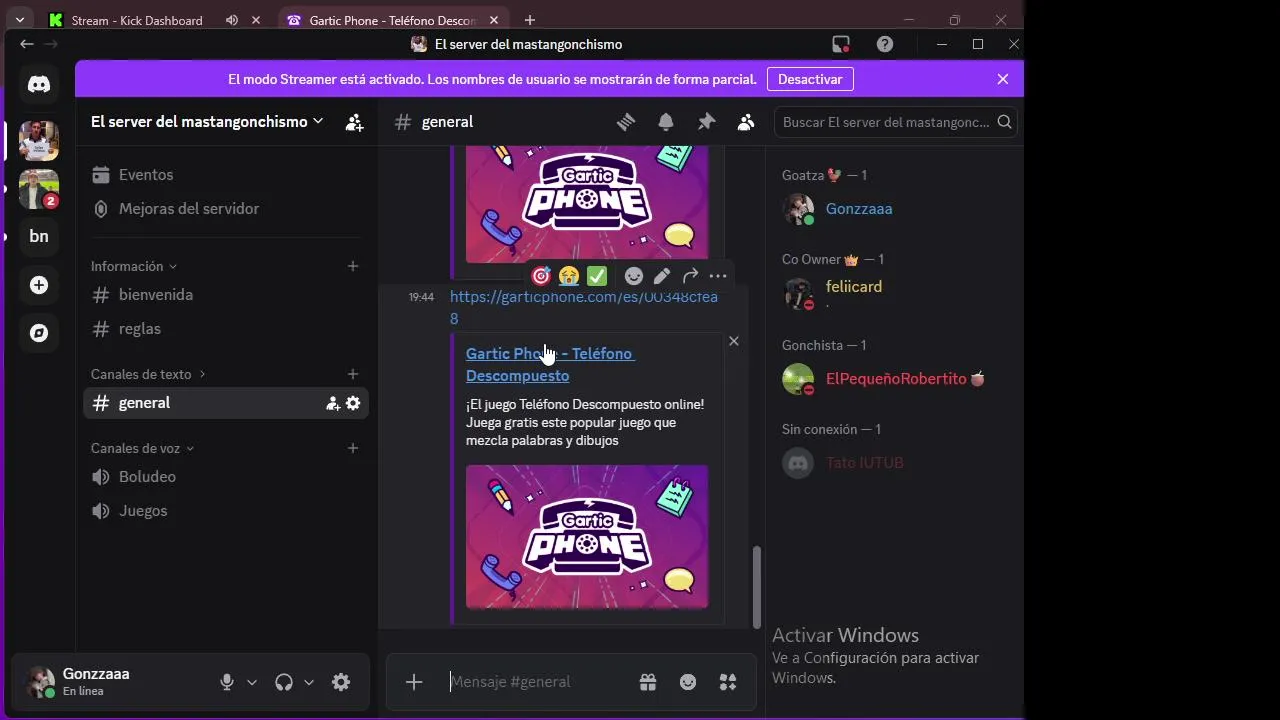1280x720 pixels.
Task: Click the Gartic Phone embed image
Action: point(587,537)
